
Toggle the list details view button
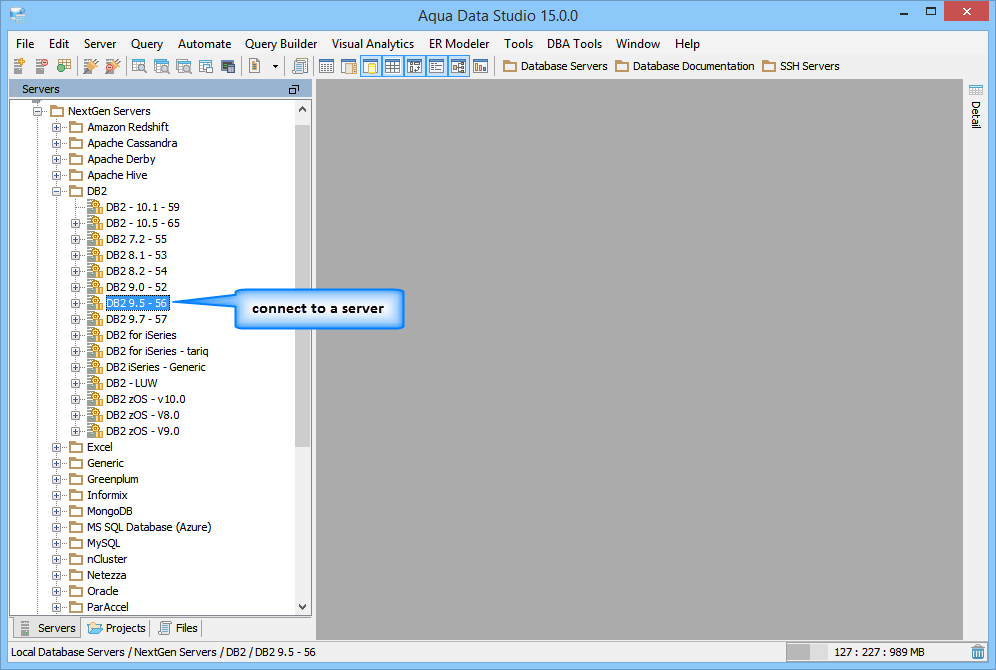coord(436,65)
